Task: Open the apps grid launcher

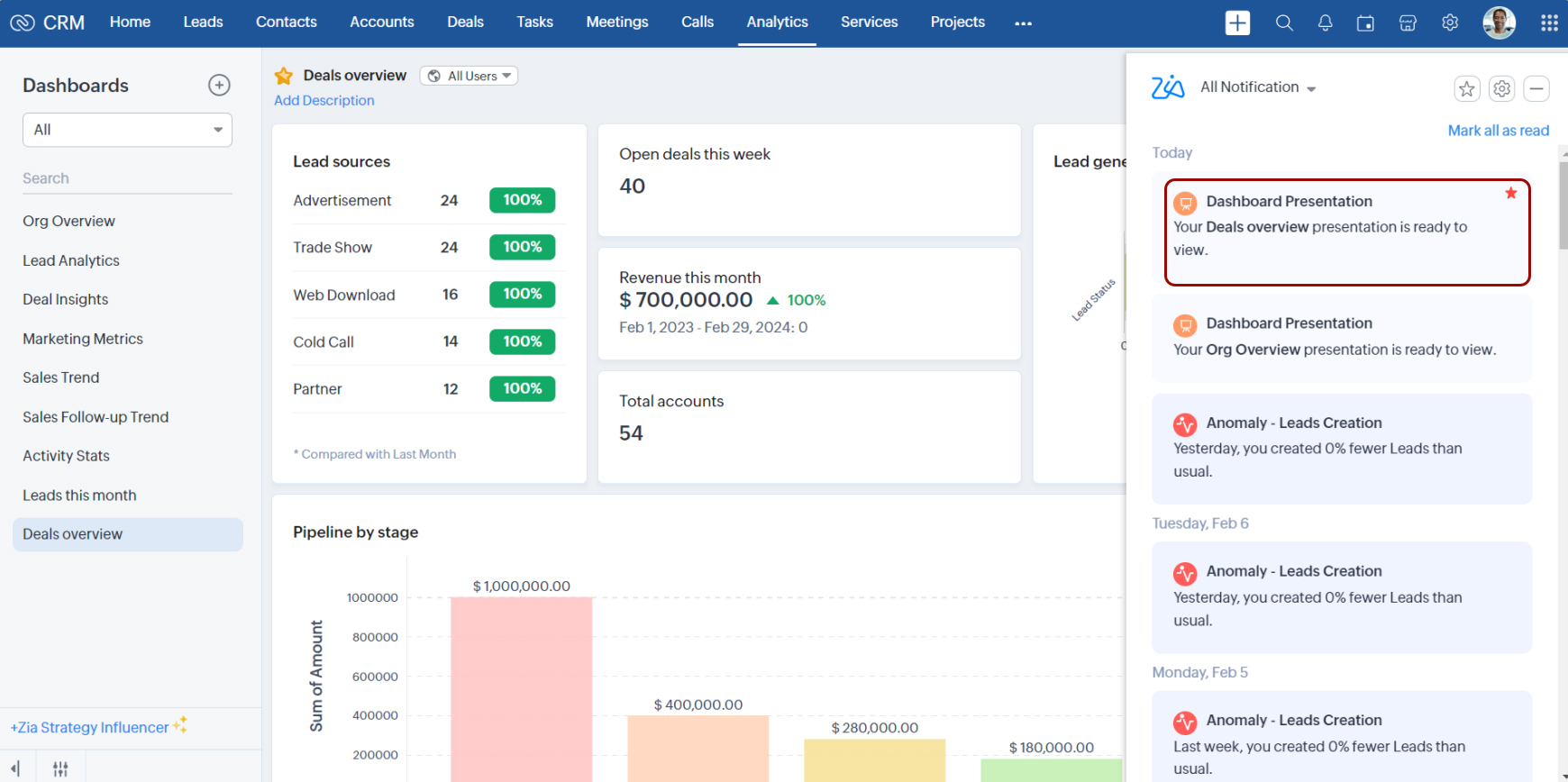Action: tap(1549, 23)
